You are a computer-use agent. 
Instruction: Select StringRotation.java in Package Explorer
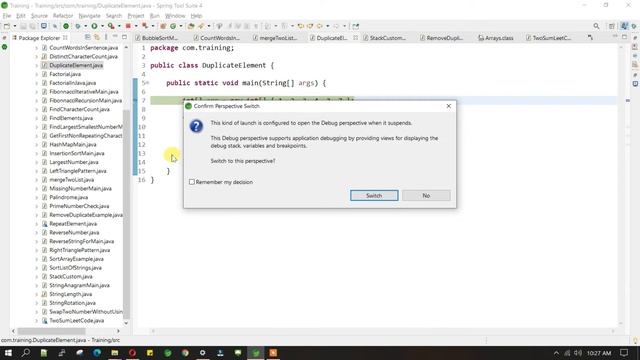coord(72,303)
